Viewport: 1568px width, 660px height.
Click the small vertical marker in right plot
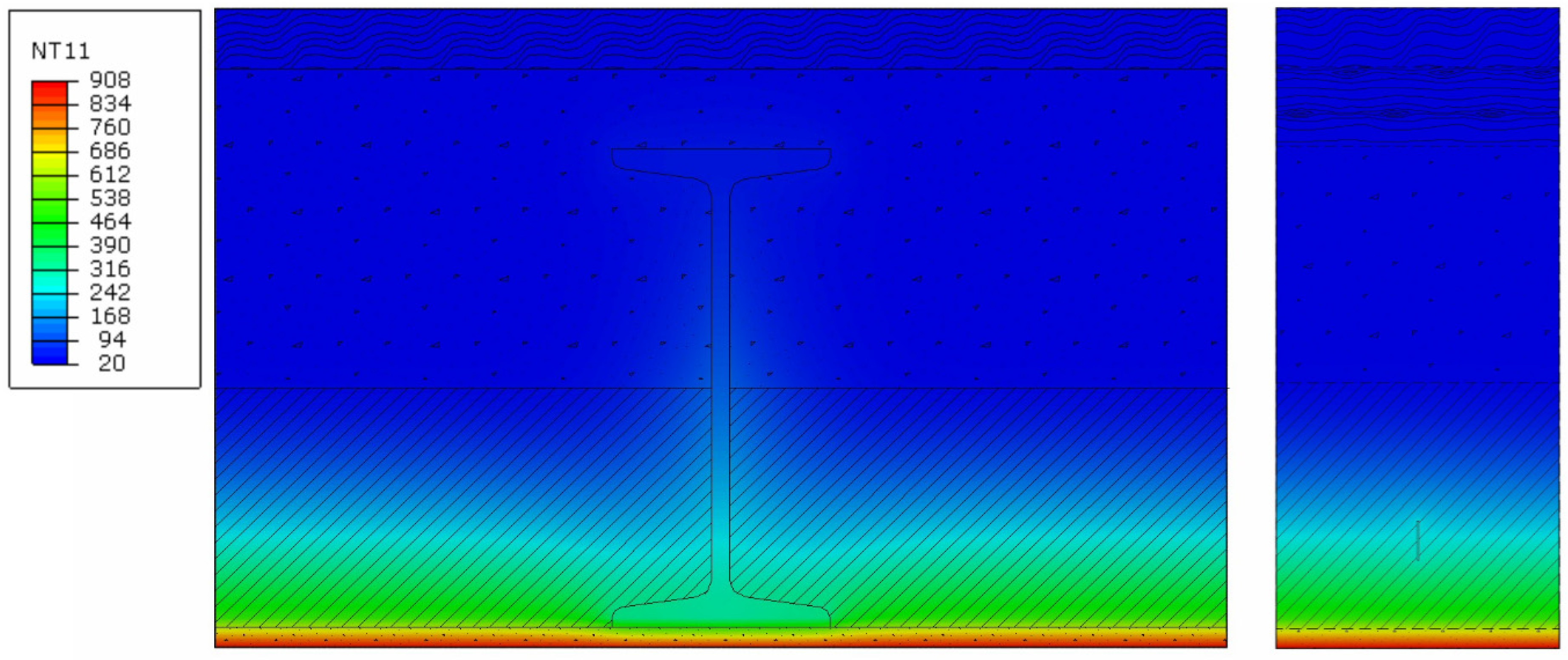[x=1418, y=540]
